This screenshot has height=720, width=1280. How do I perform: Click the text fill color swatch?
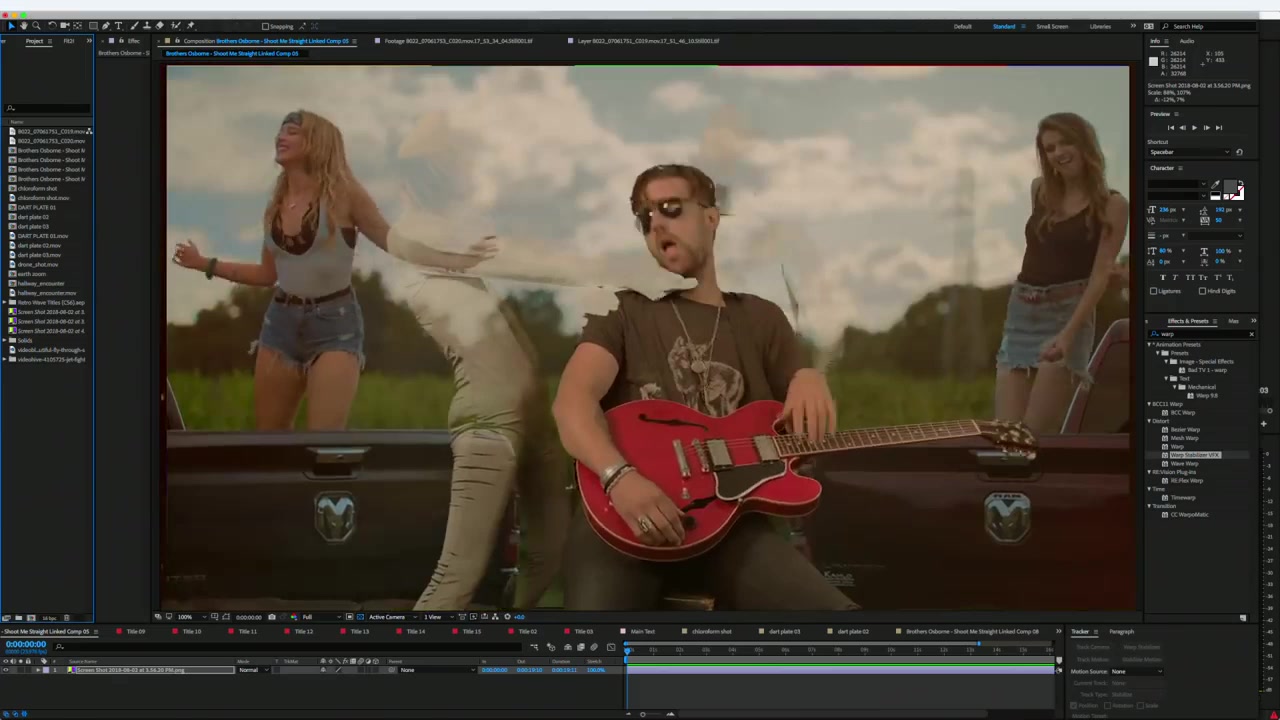click(1230, 188)
